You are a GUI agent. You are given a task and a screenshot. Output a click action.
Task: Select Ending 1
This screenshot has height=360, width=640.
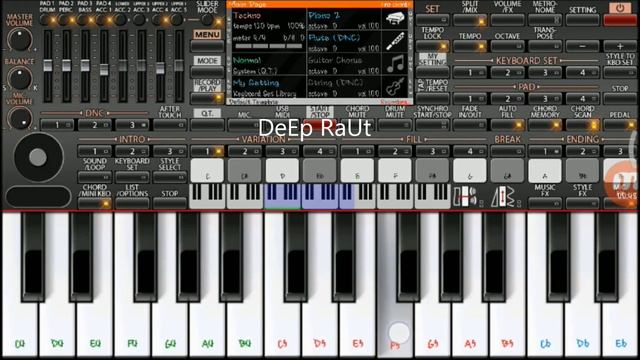pyautogui.click(x=545, y=151)
